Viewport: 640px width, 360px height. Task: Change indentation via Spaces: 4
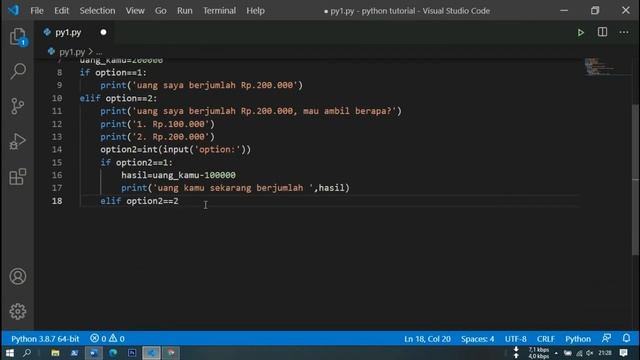tap(478, 339)
